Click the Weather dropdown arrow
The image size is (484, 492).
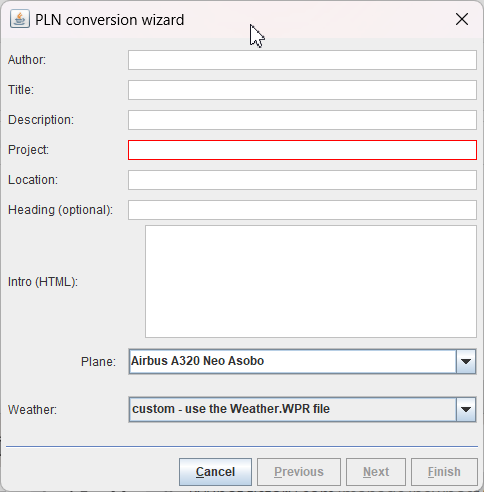tap(466, 409)
